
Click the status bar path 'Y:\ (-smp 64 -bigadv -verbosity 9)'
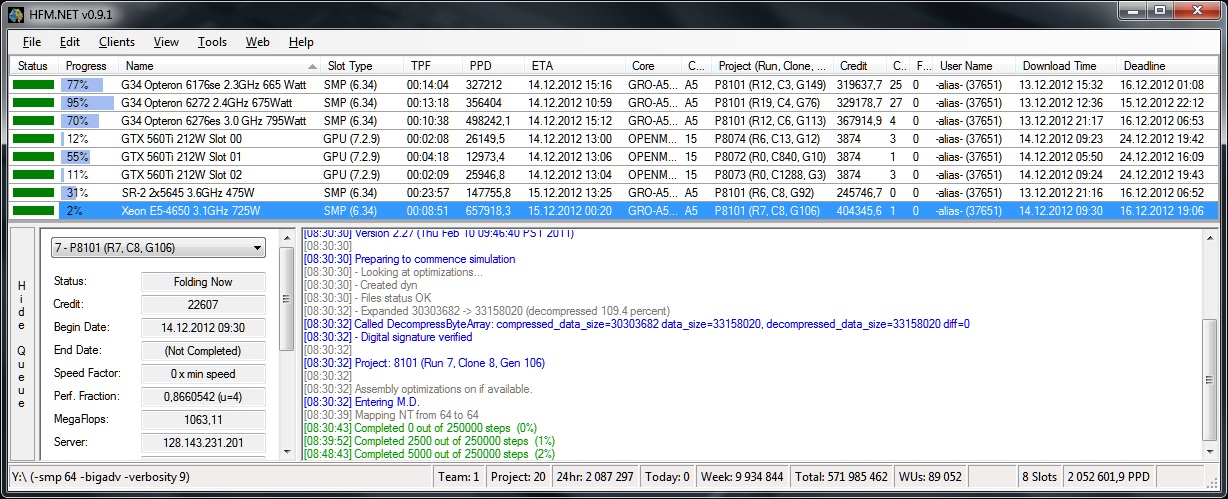click(102, 478)
